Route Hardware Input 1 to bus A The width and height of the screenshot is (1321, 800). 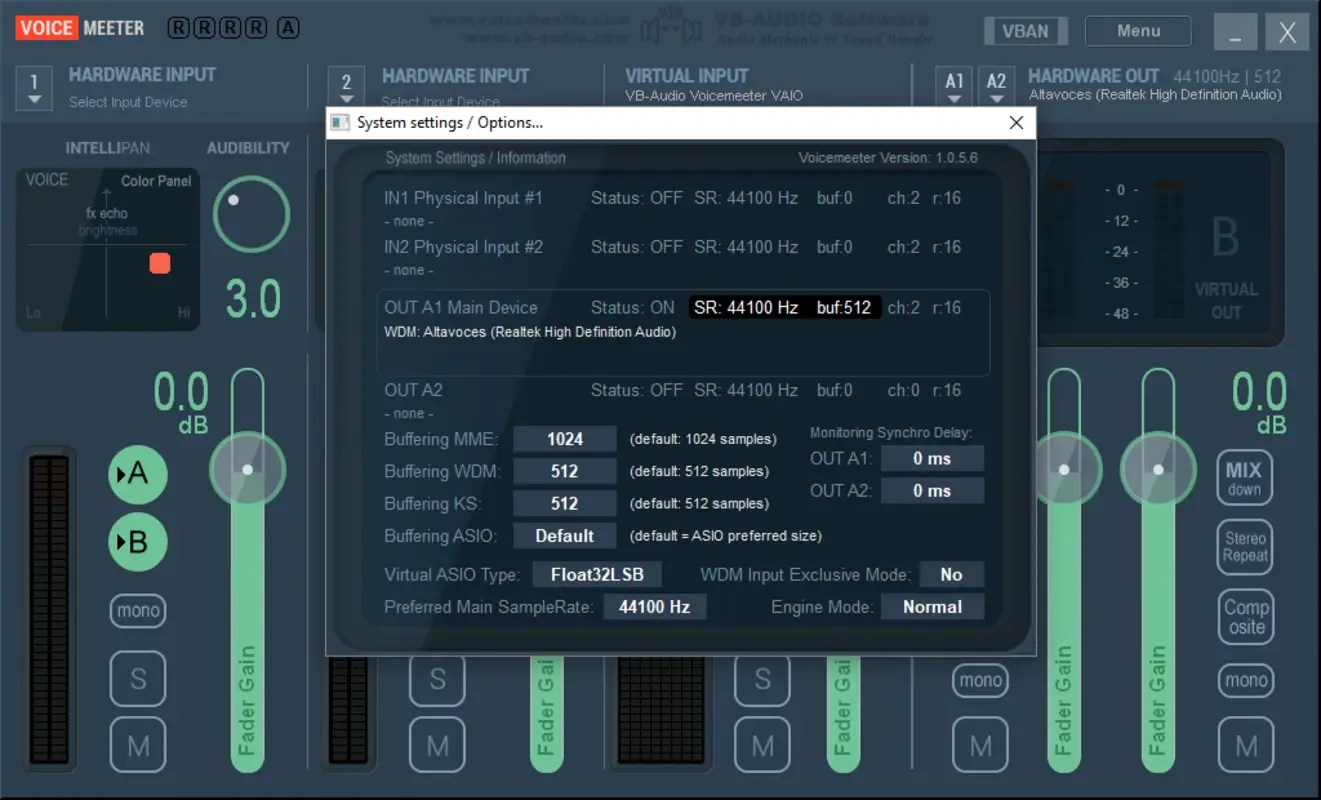[137, 475]
